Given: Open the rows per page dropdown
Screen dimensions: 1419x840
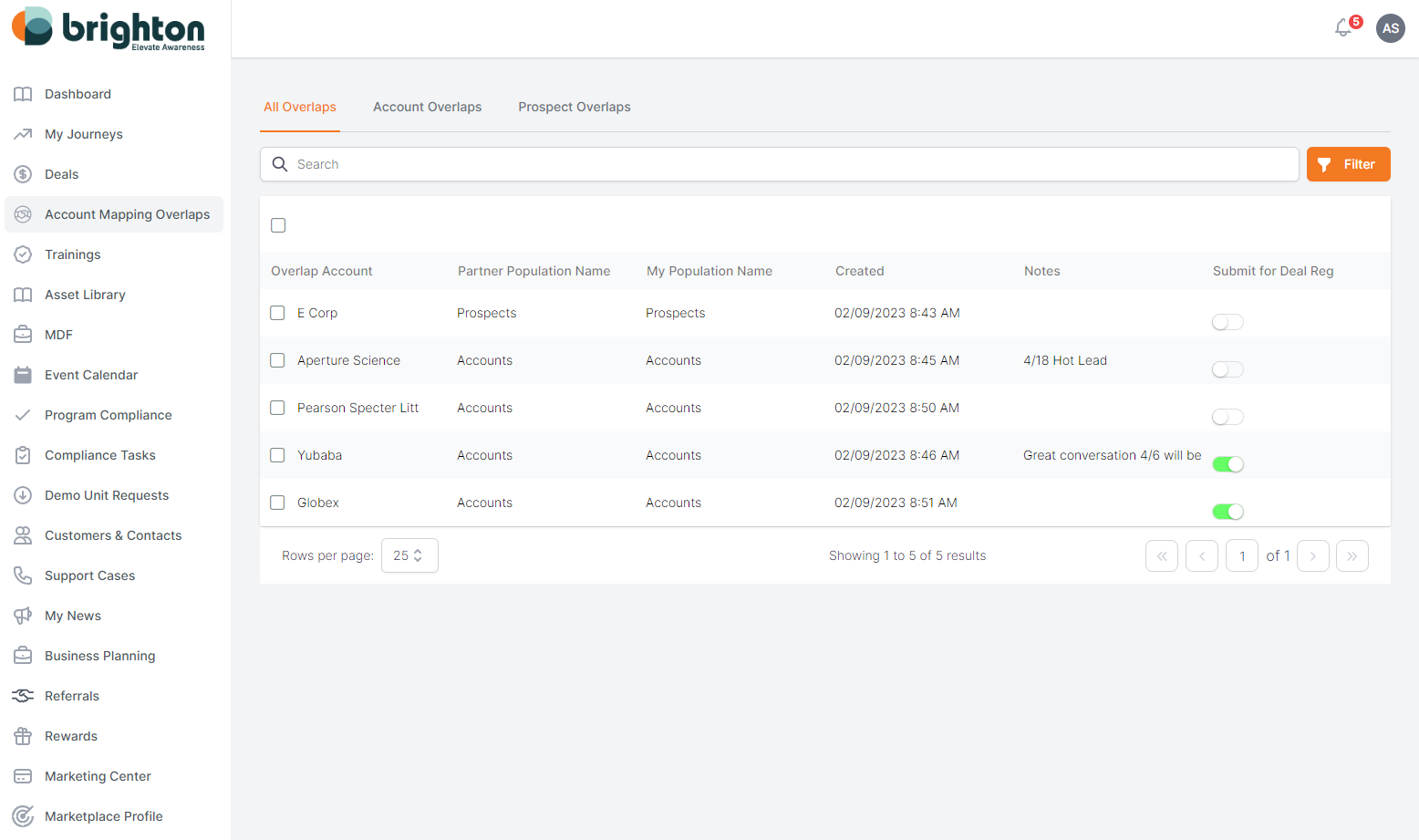Looking at the screenshot, I should [x=409, y=555].
